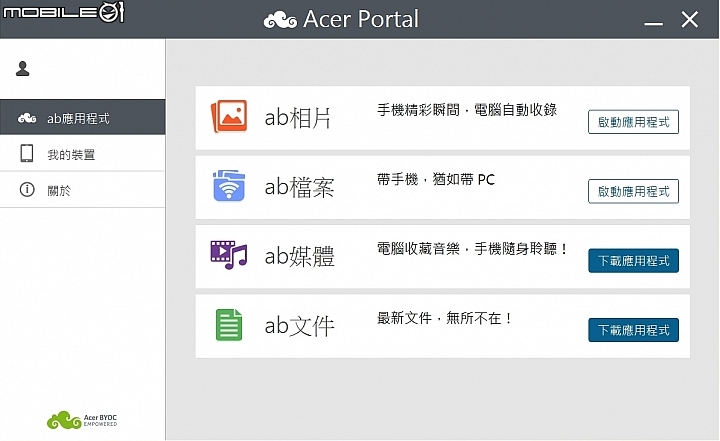The image size is (720, 441).
Task: Click the Acer Portal title text
Action: click(x=361, y=19)
